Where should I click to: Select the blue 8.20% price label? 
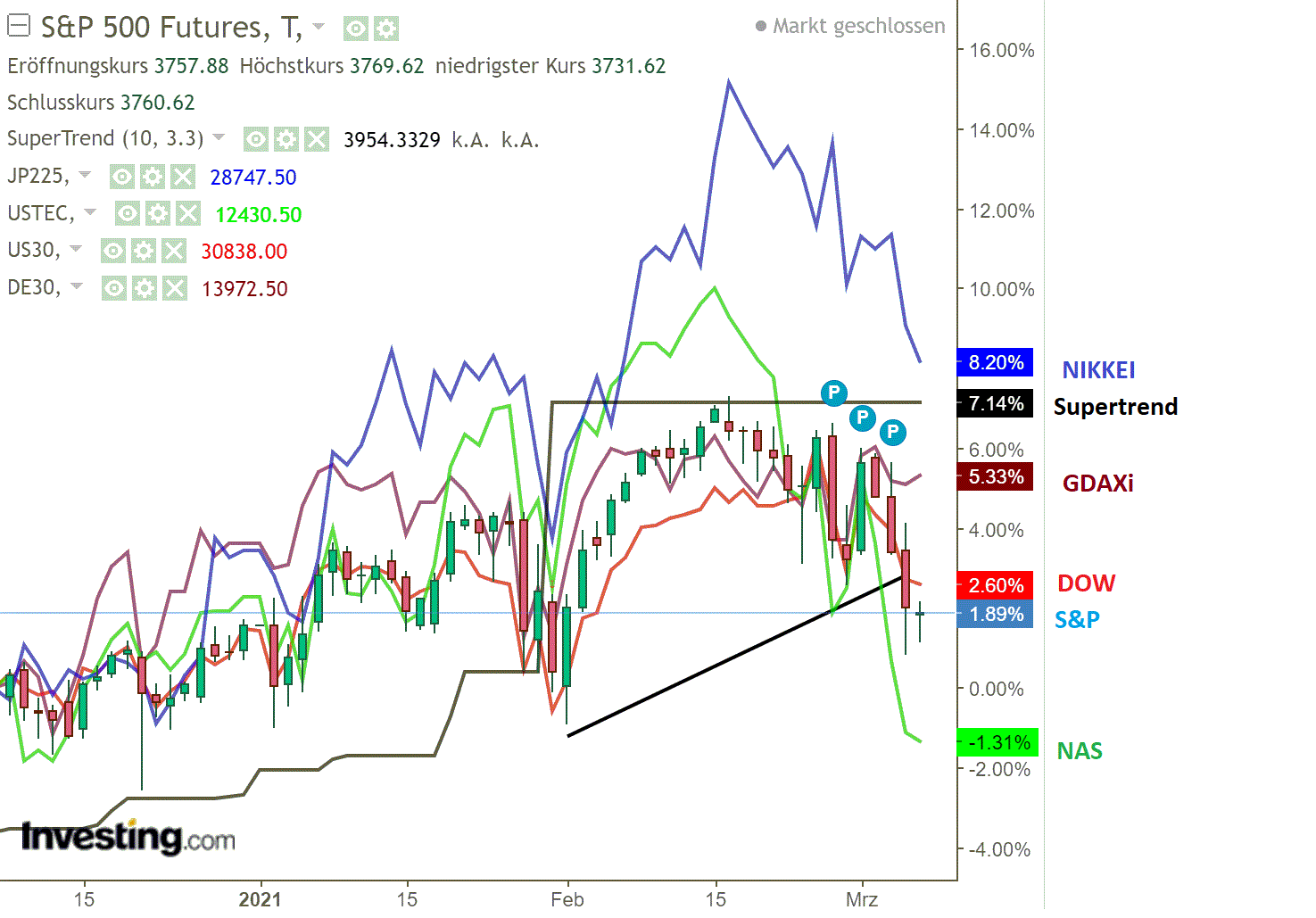pos(995,362)
